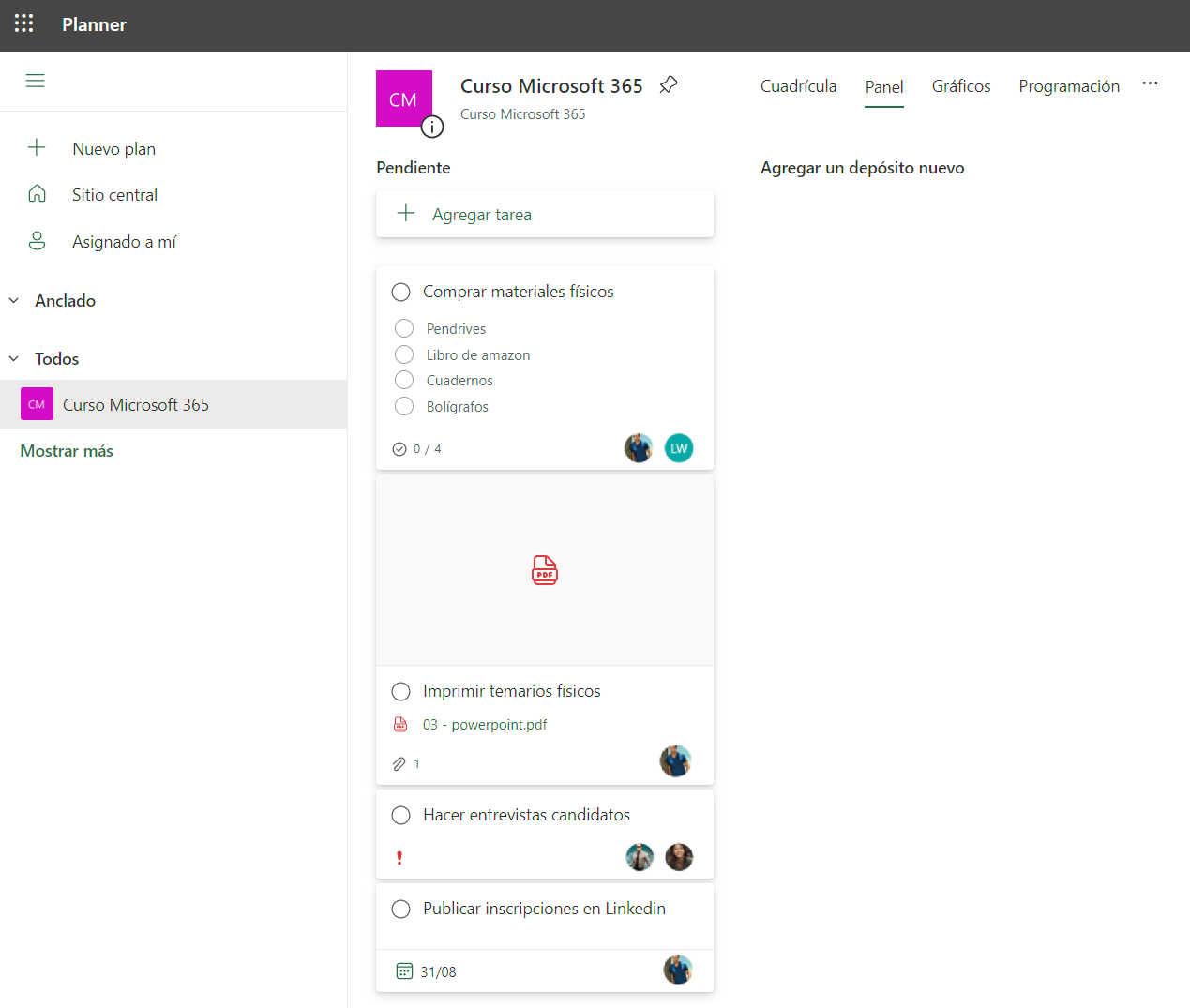This screenshot has width=1190, height=1008.
Task: Create a Nuevo plan
Action: [114, 149]
